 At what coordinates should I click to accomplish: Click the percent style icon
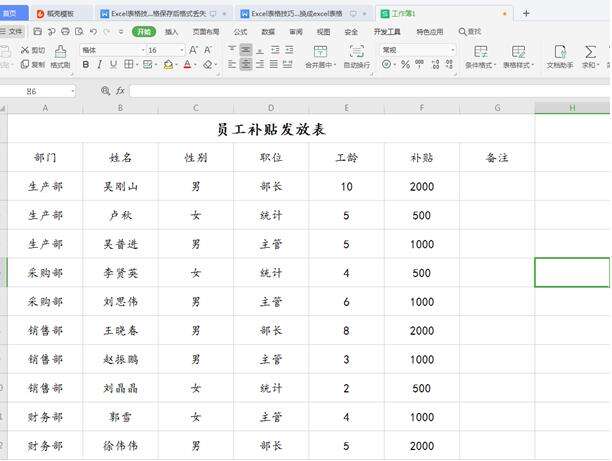tap(406, 64)
